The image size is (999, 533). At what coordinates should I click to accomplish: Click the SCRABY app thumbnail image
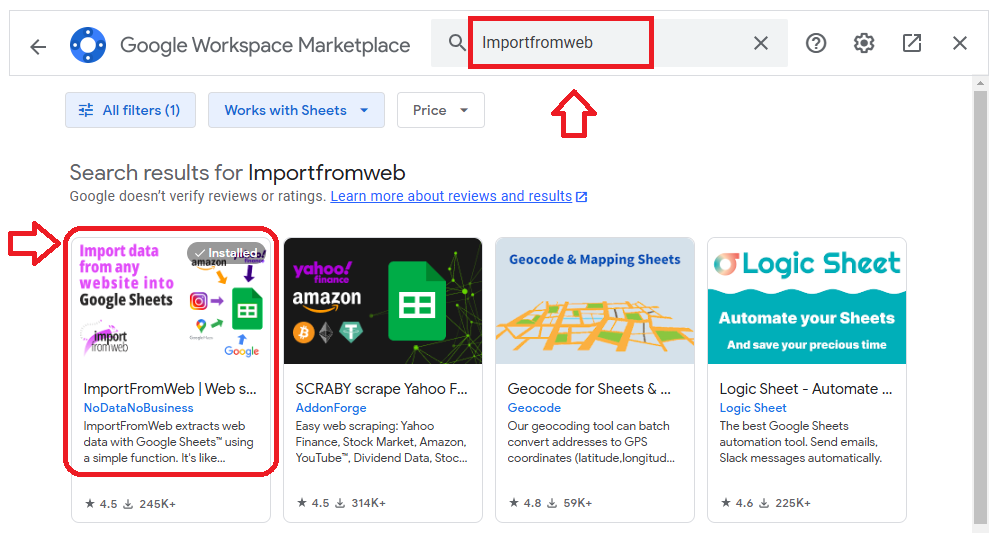click(x=383, y=301)
